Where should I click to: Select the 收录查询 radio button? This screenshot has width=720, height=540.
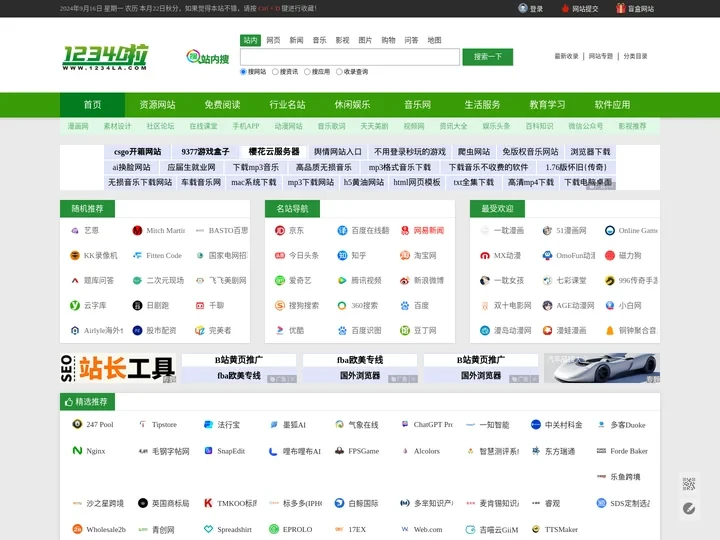pos(339,72)
